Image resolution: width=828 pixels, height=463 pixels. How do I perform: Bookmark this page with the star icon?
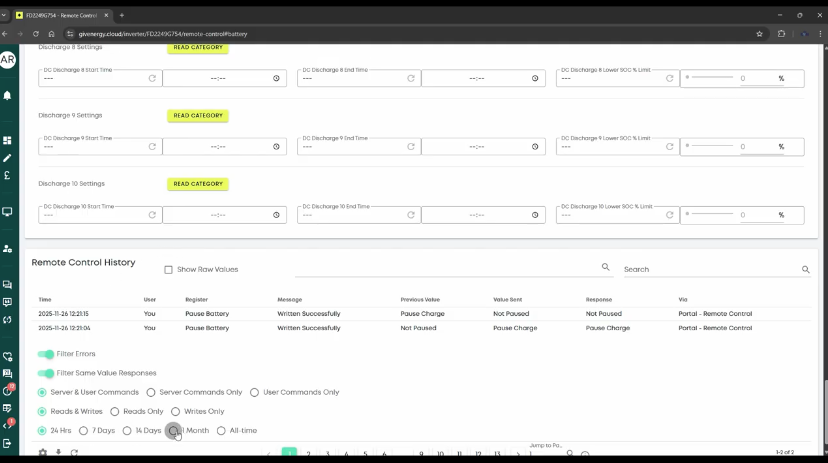[x=760, y=34]
